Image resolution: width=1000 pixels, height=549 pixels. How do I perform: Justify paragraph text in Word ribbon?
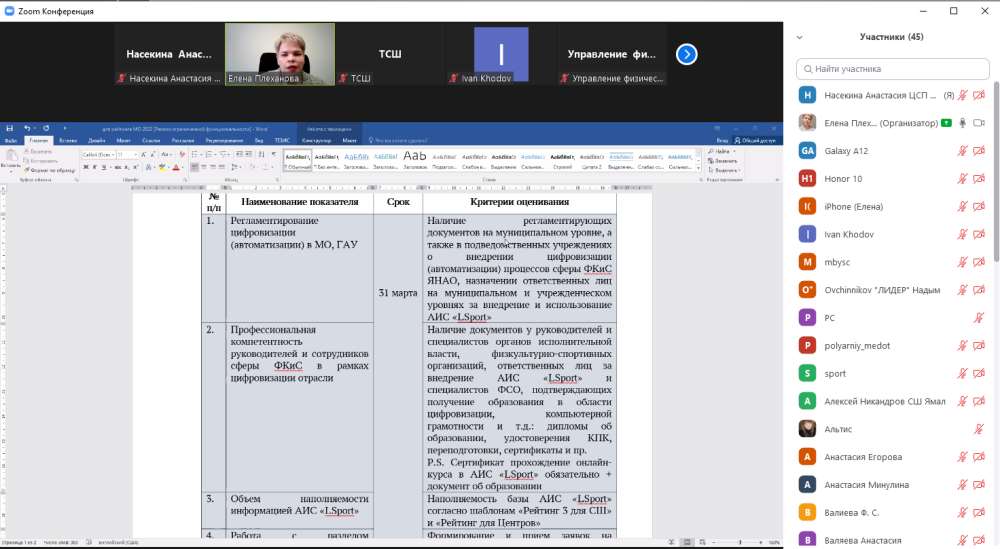tap(222, 167)
